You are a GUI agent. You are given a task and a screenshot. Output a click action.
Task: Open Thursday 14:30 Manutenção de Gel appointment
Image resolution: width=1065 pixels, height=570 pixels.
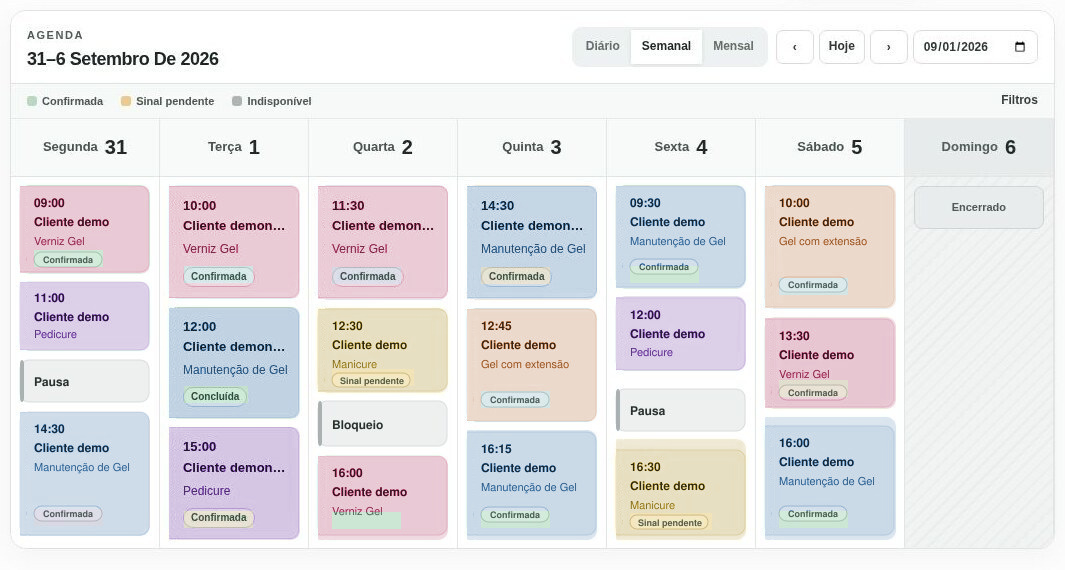[x=532, y=242]
